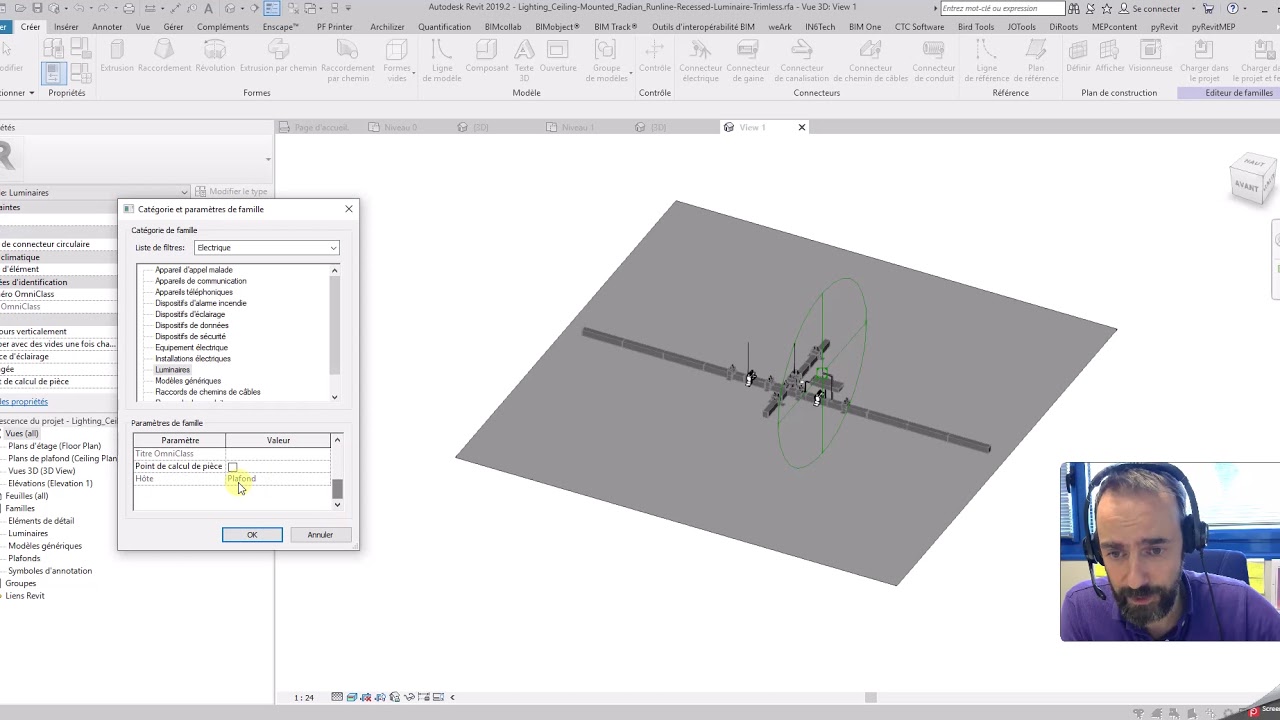Open the Créer ribbon tab
Viewport: 1280px width, 720px height.
(x=30, y=27)
